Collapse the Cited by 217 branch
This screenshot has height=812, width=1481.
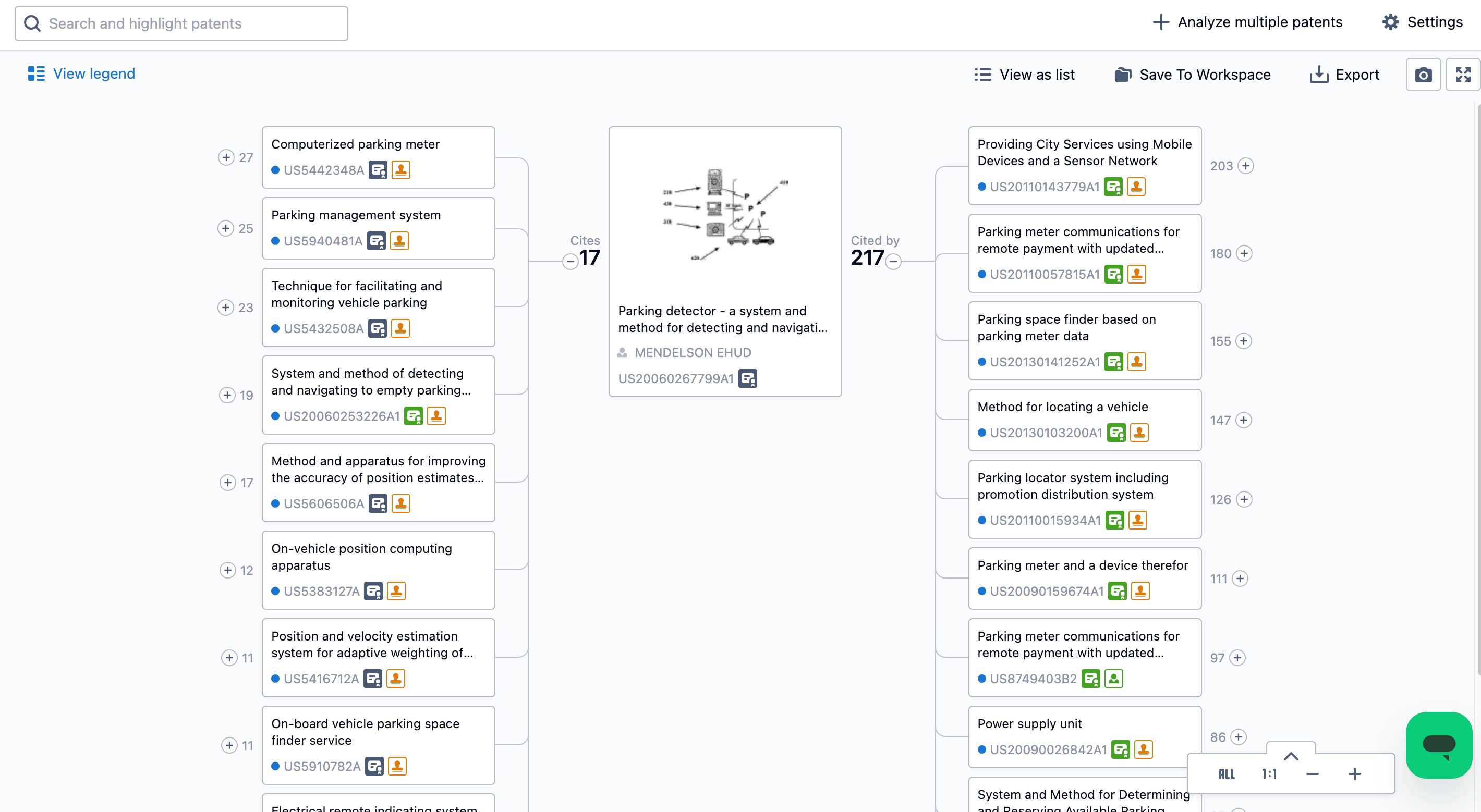coord(893,262)
